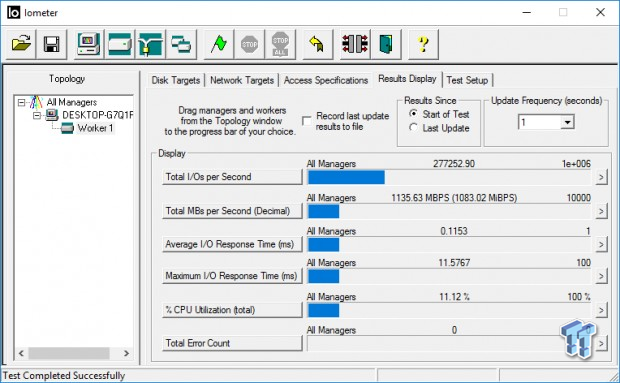Open the Access Specifications tab
The width and height of the screenshot is (620, 383).
326,80
